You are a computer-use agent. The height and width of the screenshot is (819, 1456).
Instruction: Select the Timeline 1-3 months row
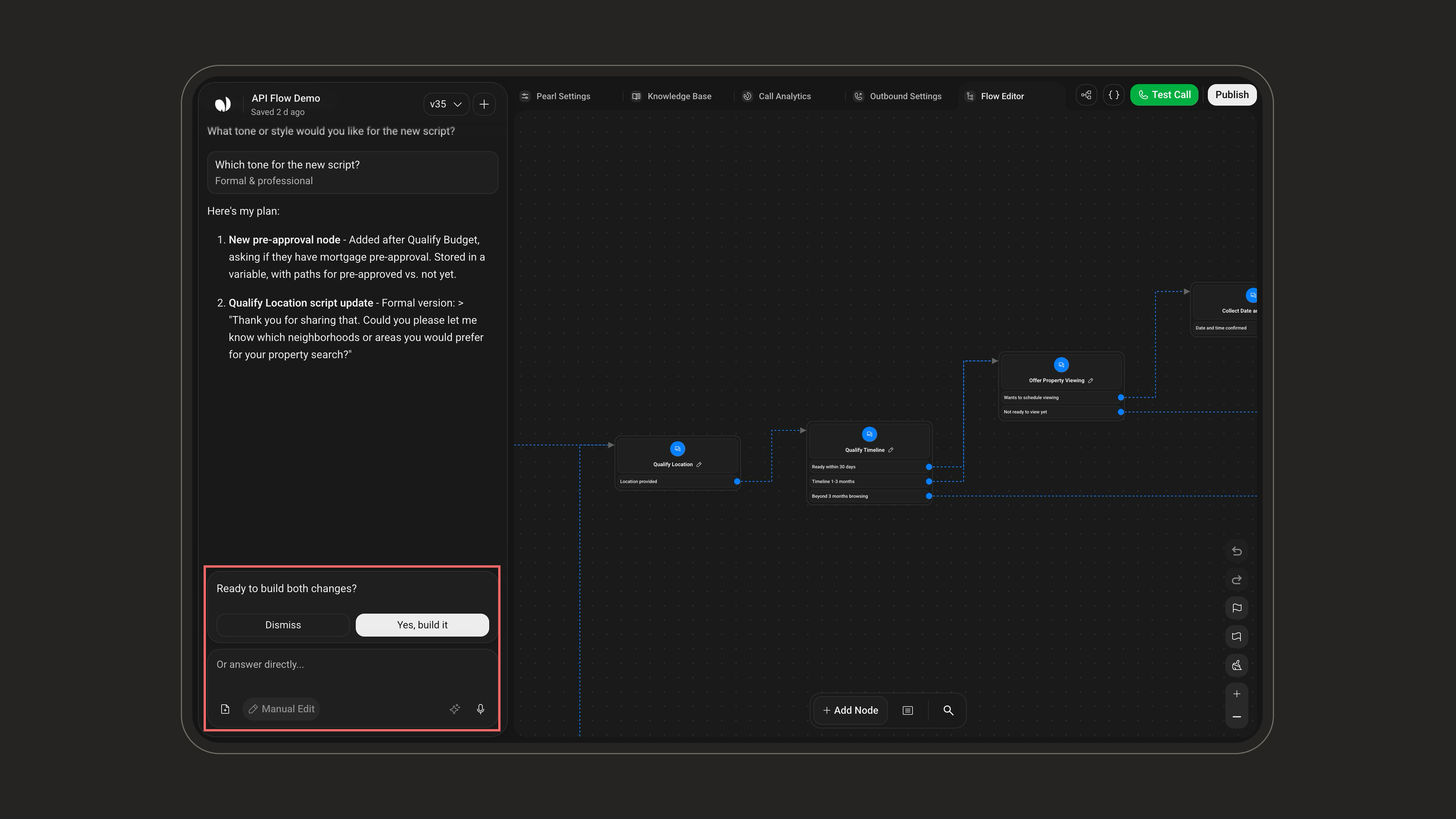coord(869,481)
